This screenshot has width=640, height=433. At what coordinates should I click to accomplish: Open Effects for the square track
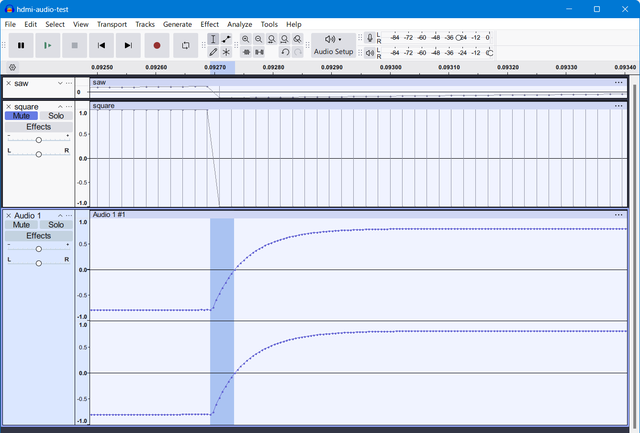[x=39, y=127]
